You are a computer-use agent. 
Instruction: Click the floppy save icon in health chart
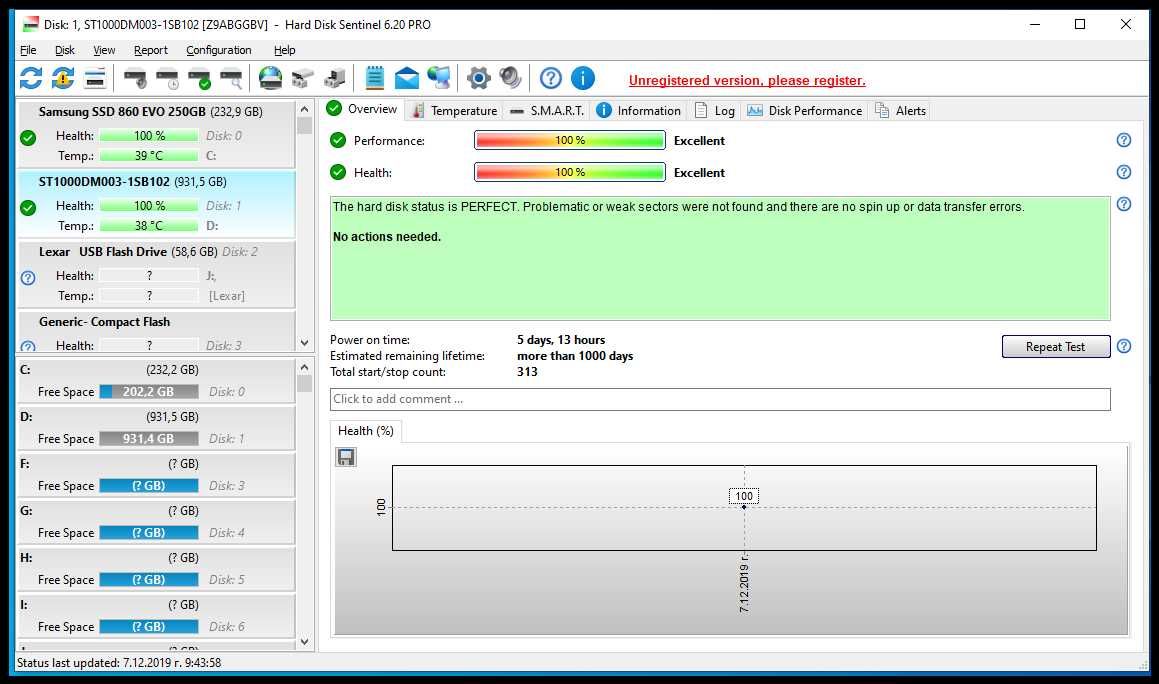click(x=346, y=457)
